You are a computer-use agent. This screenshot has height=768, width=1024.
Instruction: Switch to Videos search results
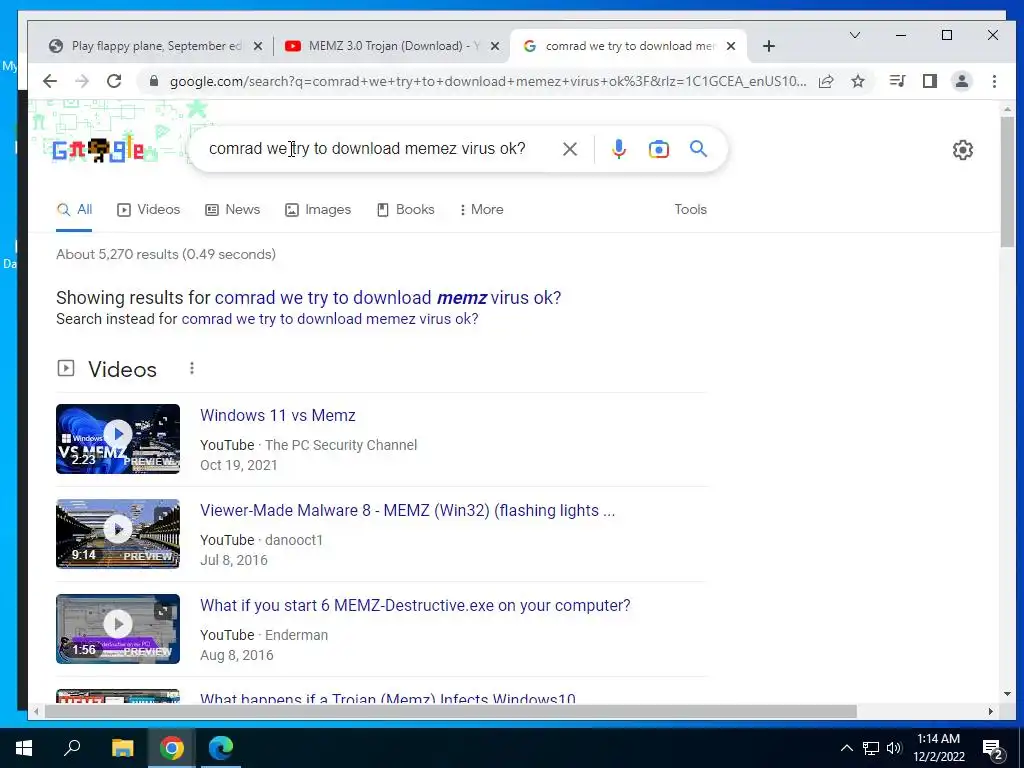tap(149, 210)
